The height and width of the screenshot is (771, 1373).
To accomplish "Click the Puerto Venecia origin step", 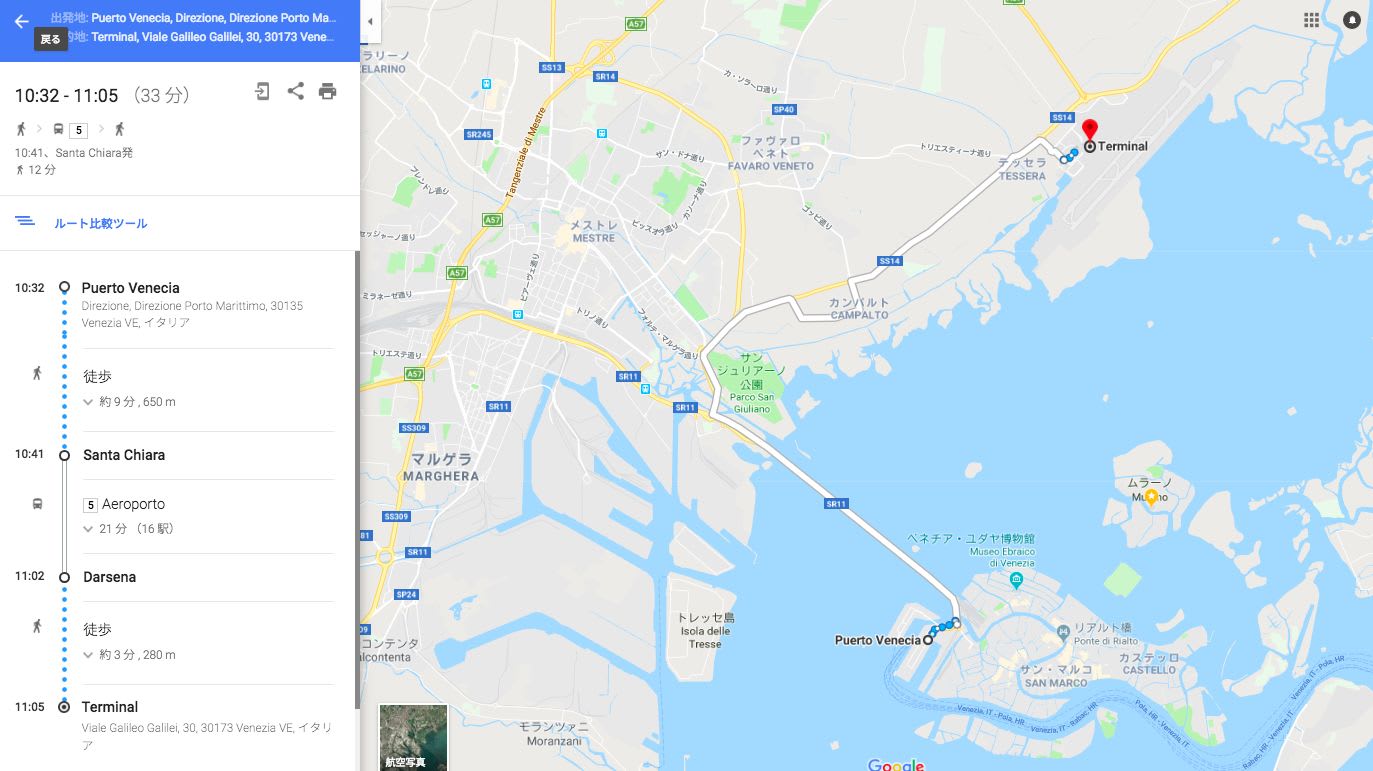I will click(131, 288).
